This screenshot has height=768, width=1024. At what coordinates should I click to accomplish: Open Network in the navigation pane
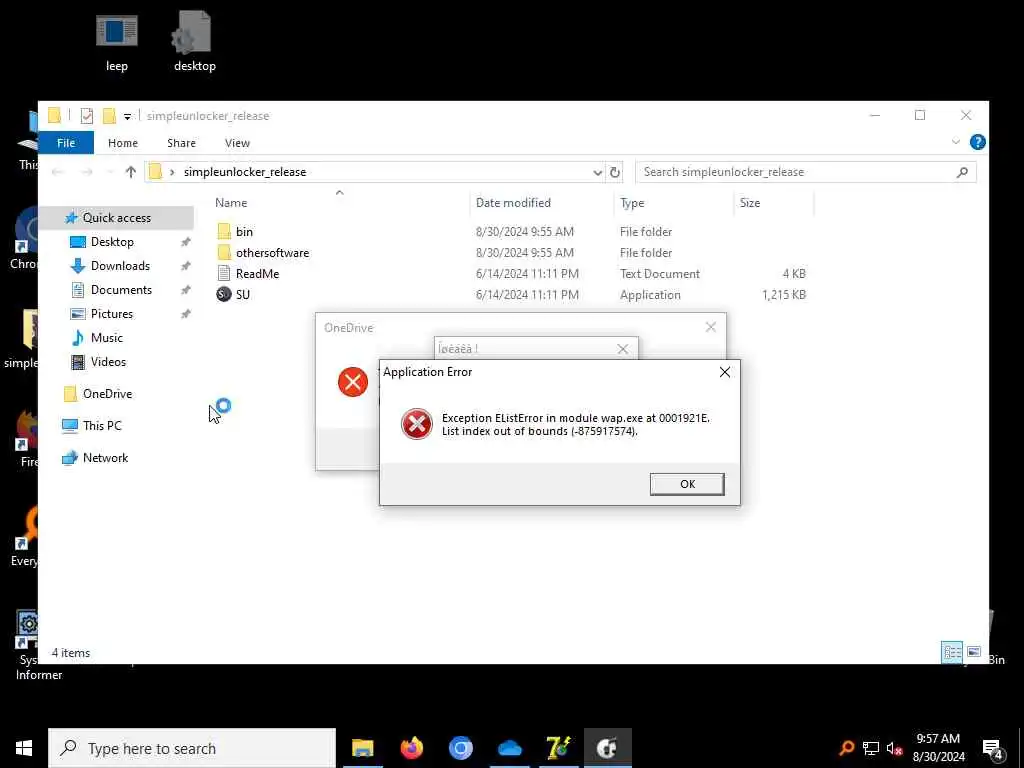pos(105,458)
